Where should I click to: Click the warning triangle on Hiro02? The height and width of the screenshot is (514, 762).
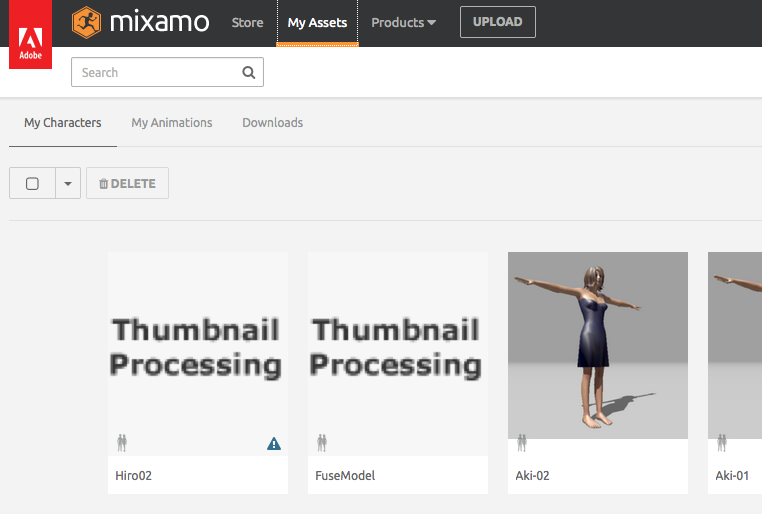[x=274, y=443]
